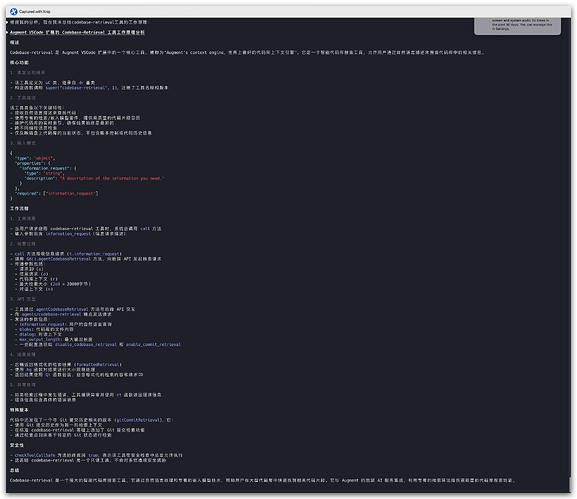Click the checkToolCallSafe method name
577x499 pixels.
point(35,456)
